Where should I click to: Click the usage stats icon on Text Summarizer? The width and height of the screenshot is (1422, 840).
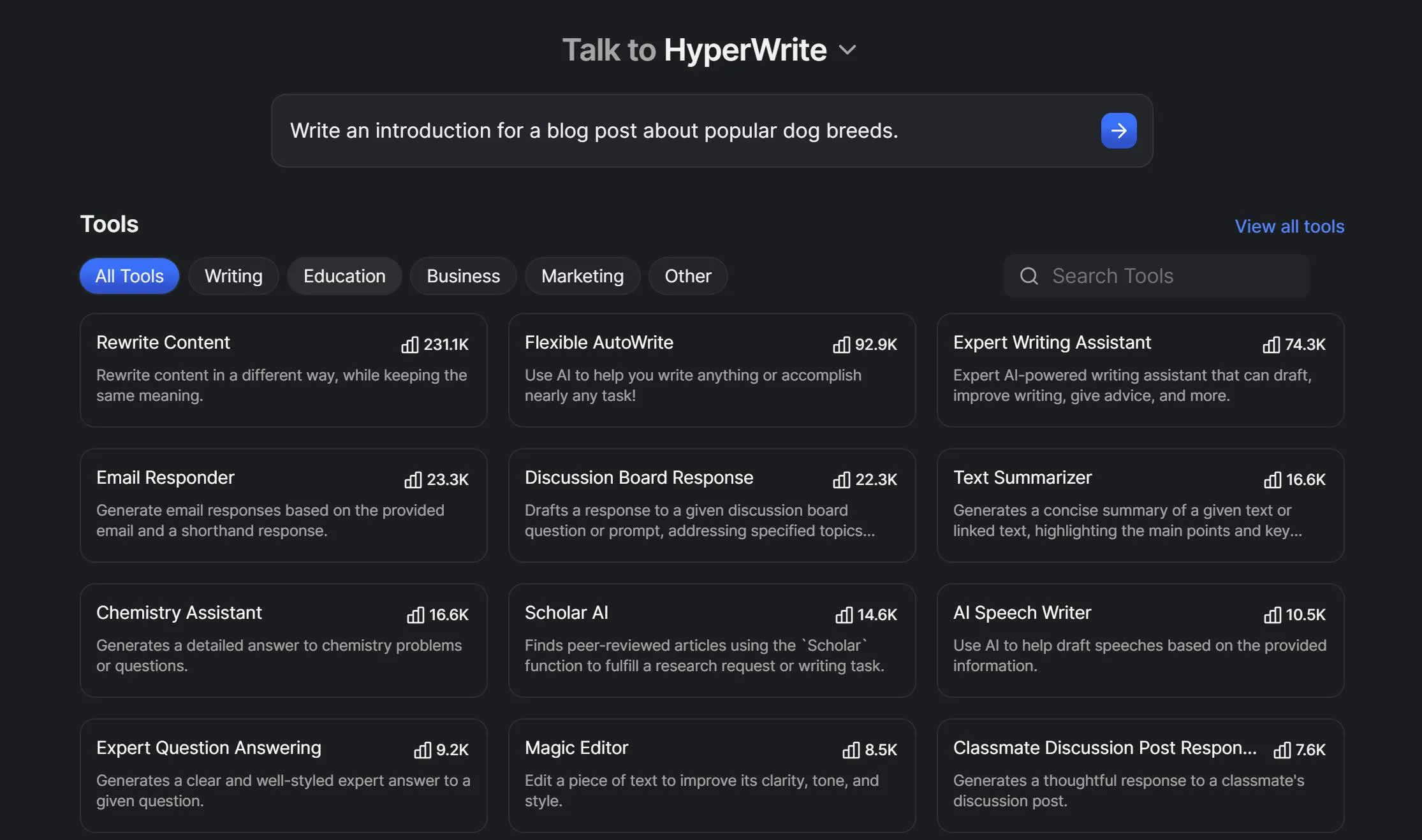[1273, 480]
